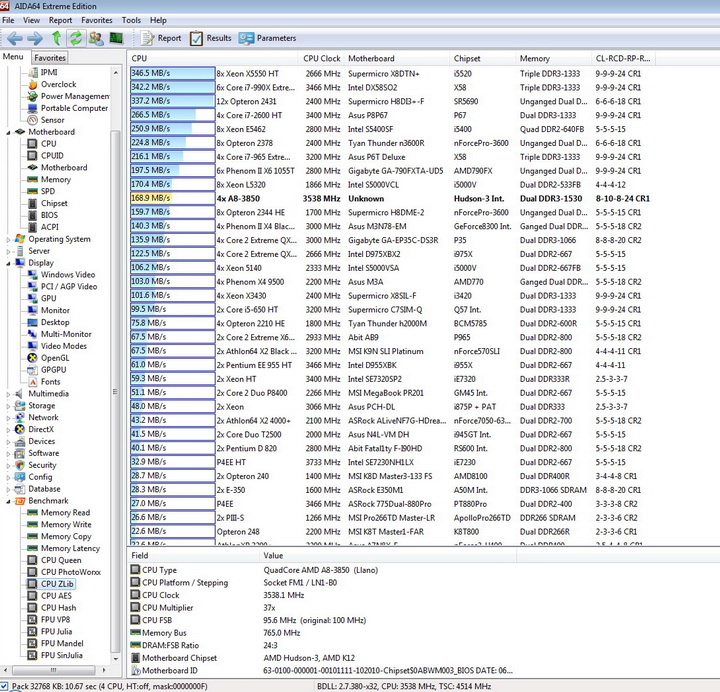The width and height of the screenshot is (720, 692).
Task: Select the IPMI tree item
Action: click(43, 72)
